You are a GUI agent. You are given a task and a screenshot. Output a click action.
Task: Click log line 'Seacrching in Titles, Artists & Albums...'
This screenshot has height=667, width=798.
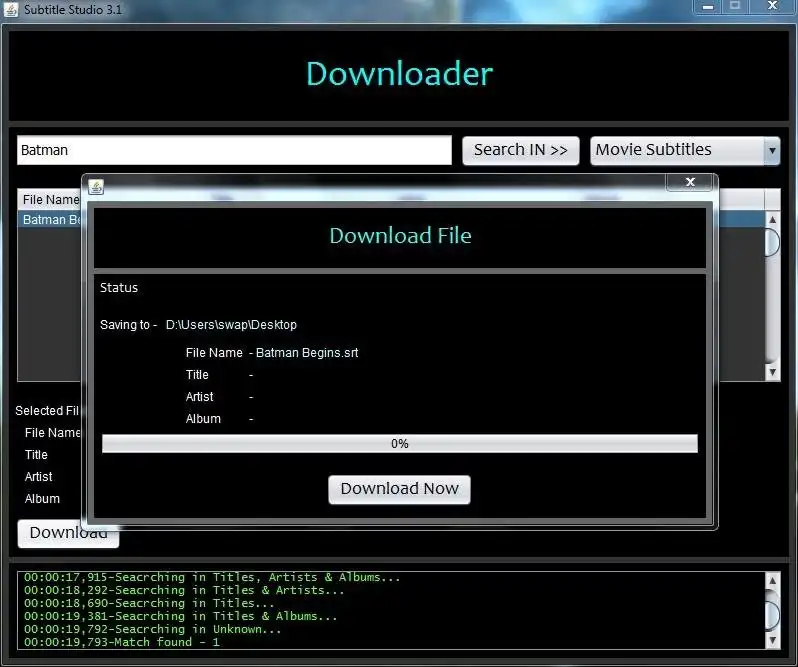(212, 577)
